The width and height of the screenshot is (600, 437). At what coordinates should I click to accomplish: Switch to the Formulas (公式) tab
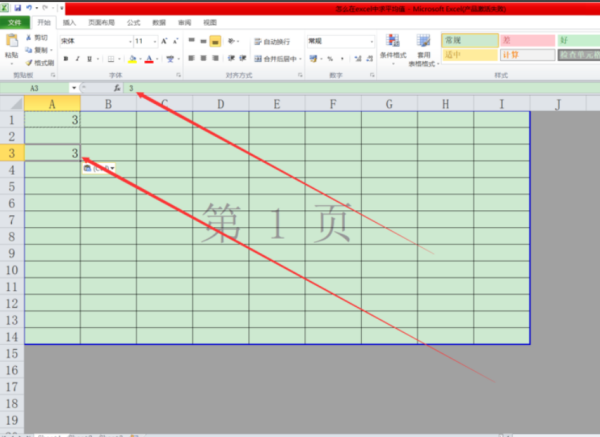click(134, 23)
